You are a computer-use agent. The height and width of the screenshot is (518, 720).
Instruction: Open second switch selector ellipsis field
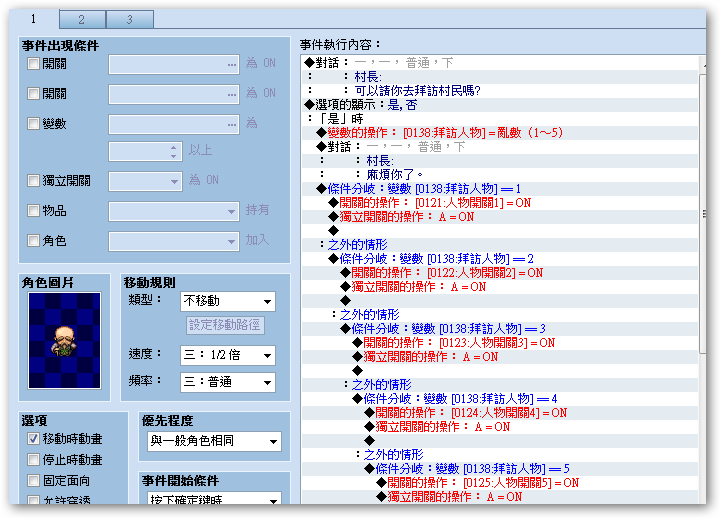[x=174, y=94]
